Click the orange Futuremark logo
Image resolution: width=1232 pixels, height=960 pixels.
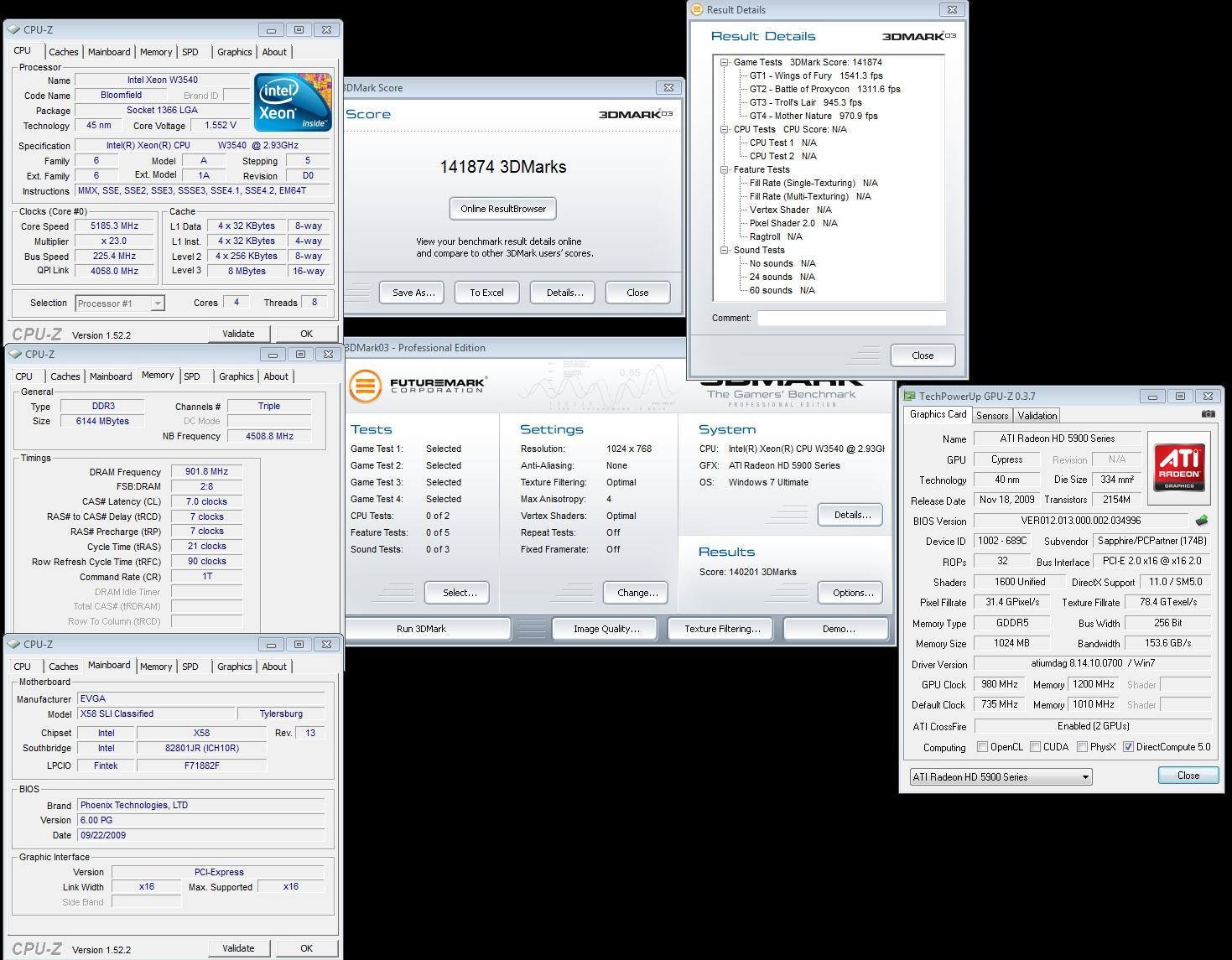(366, 387)
